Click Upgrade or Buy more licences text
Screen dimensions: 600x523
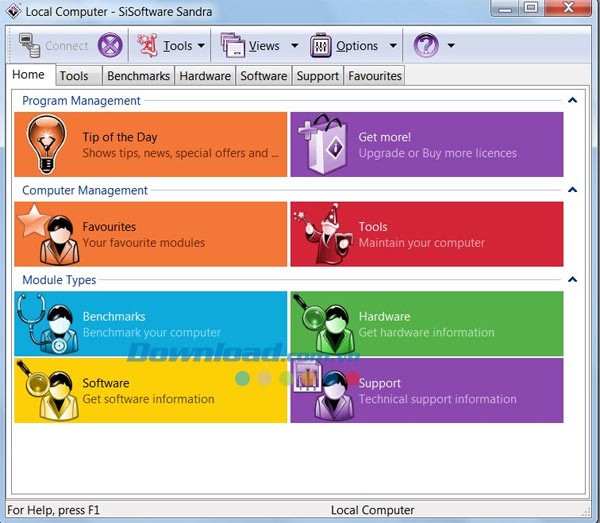(437, 153)
